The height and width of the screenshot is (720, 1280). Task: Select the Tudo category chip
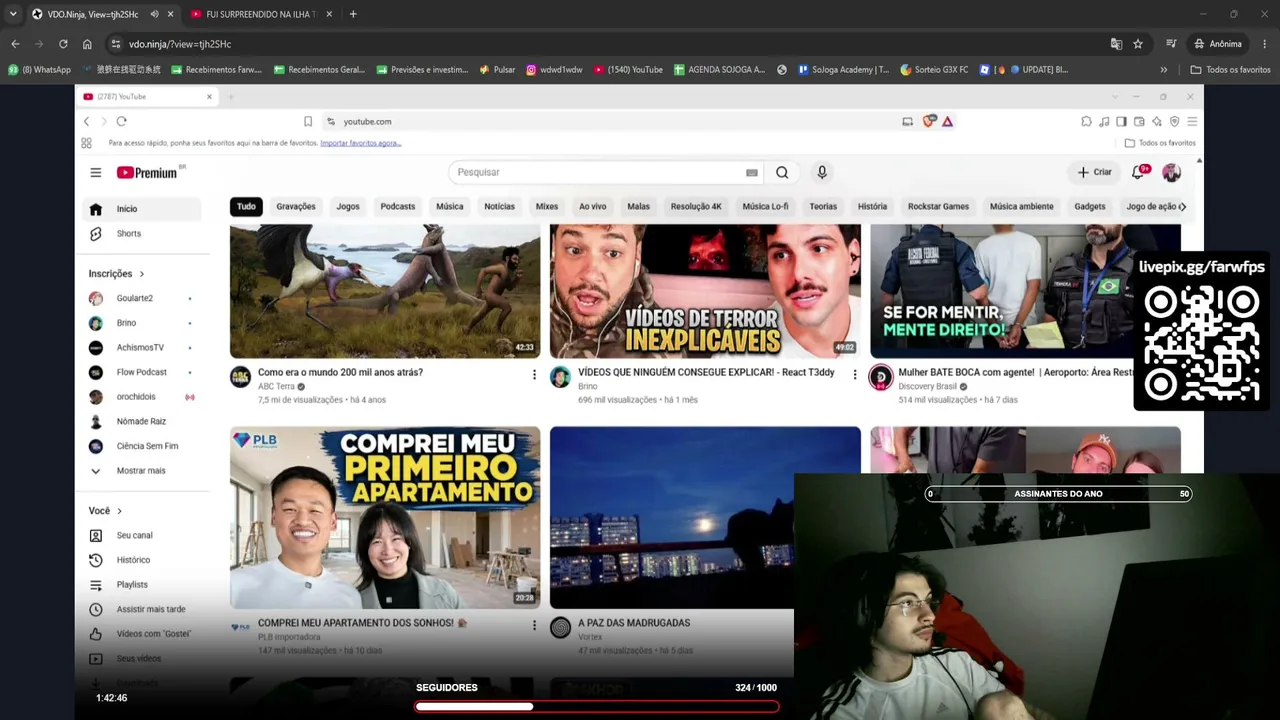(246, 207)
